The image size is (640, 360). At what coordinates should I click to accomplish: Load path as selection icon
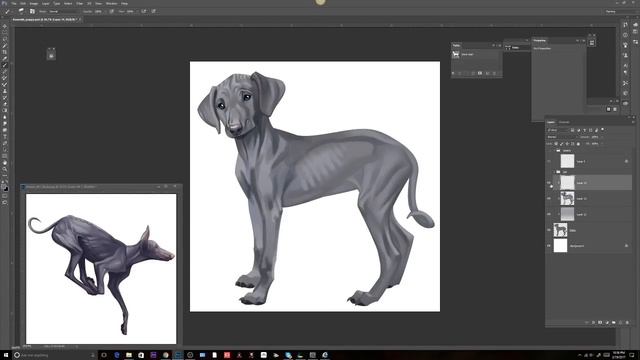tap(467, 73)
